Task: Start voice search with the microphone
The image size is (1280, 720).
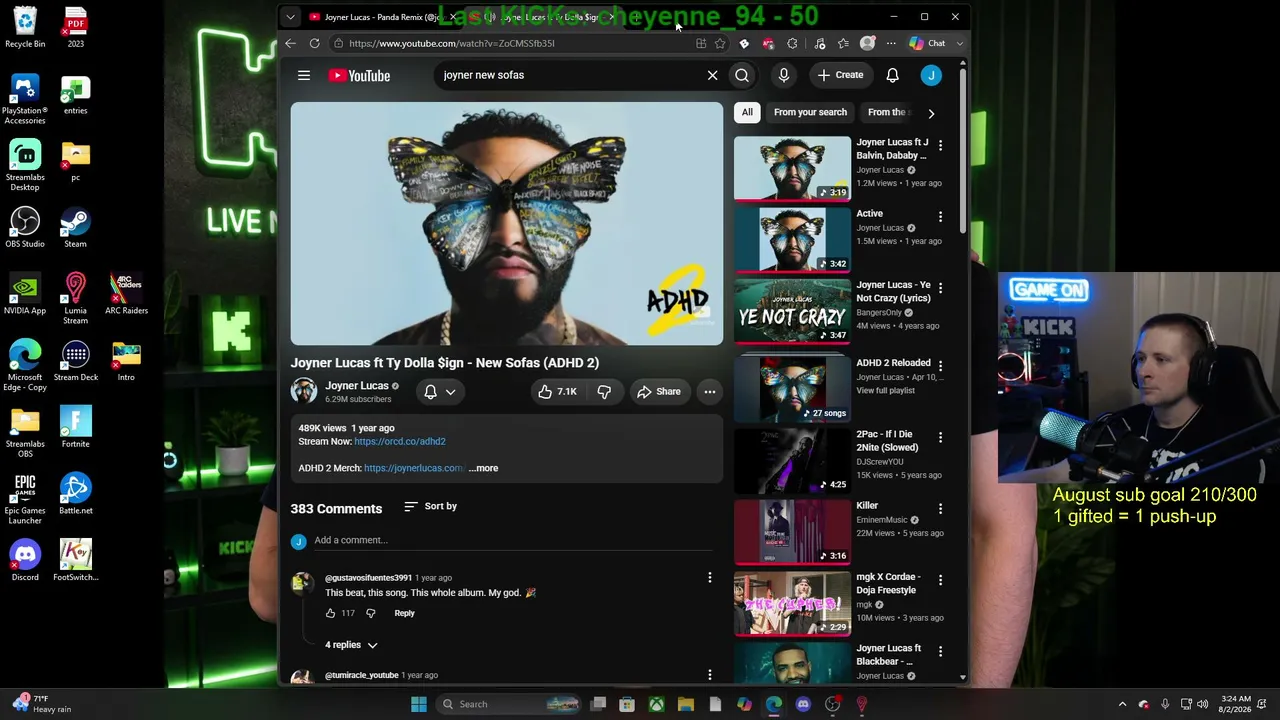Action: 784,75
